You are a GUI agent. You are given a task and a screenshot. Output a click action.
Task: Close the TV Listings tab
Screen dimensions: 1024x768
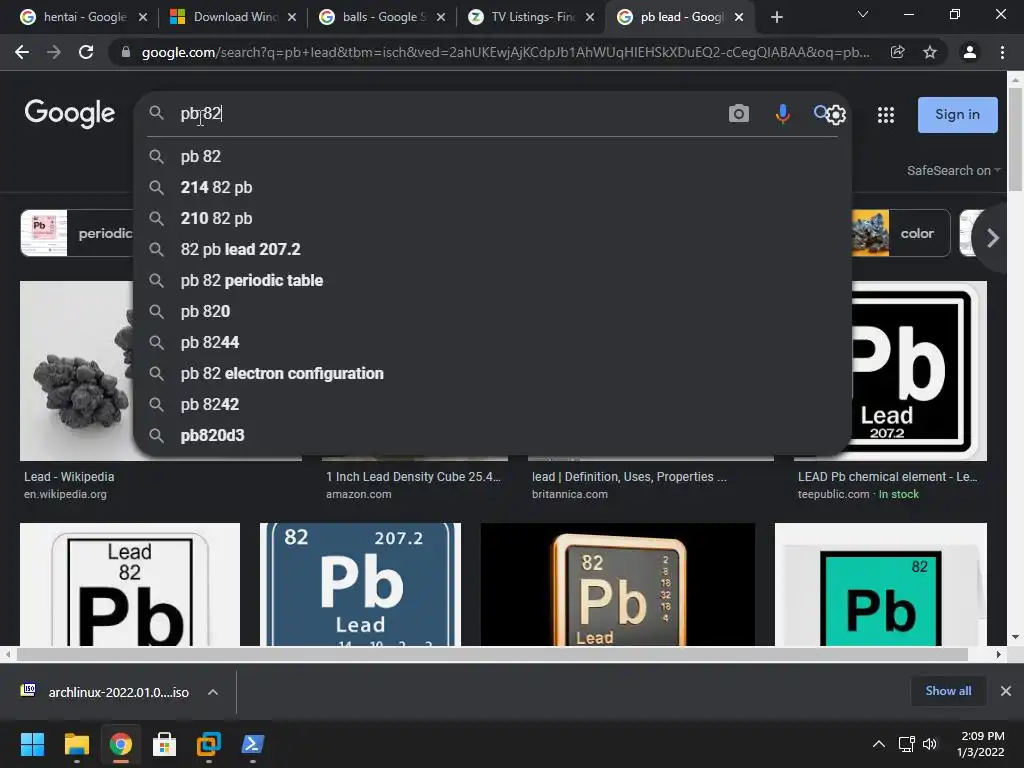pyautogui.click(x=590, y=17)
